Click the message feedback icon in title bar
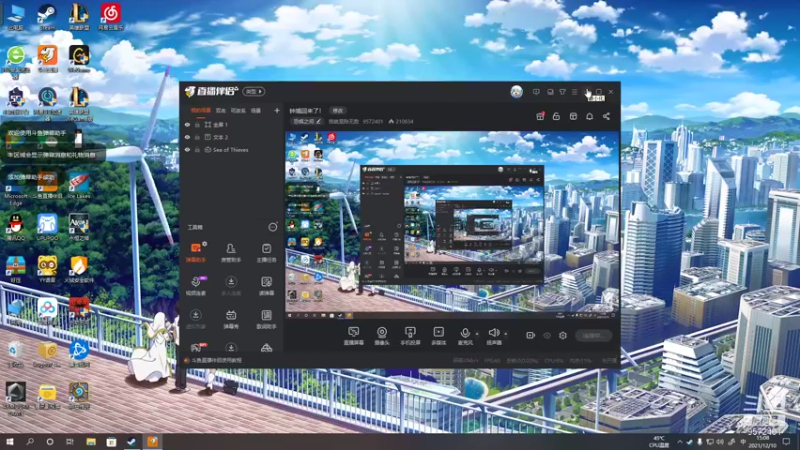 [x=536, y=92]
